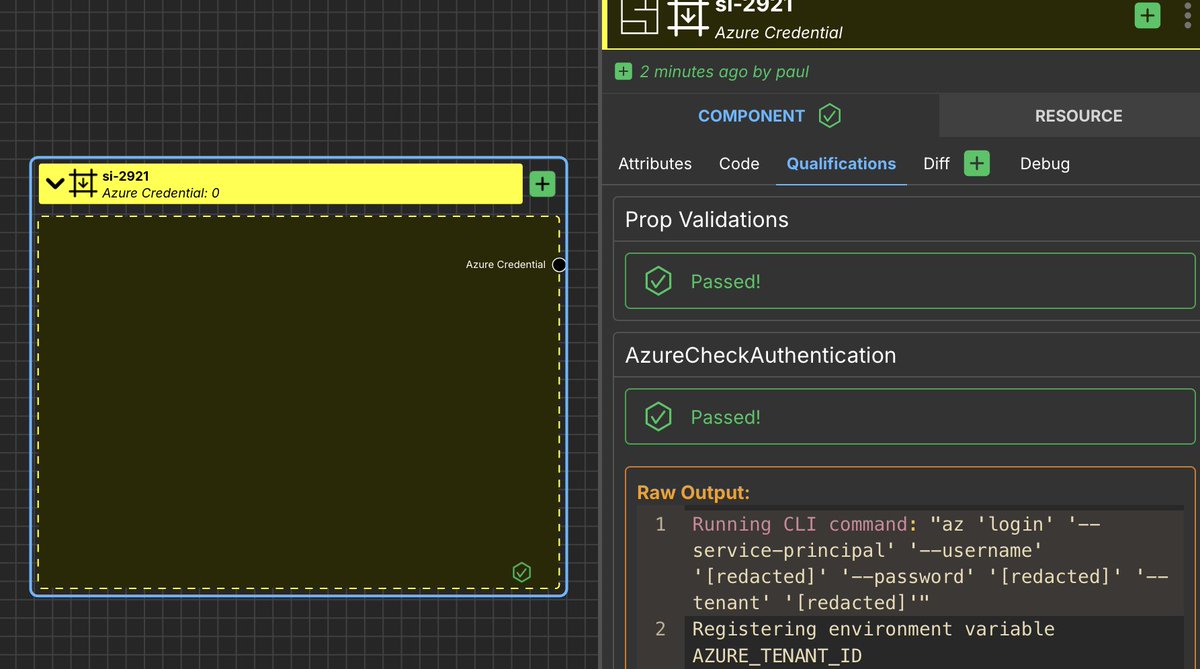Click the plus icon beside '2 minutes ago by paul'
Screen dimensions: 1200x669
pos(623,72)
